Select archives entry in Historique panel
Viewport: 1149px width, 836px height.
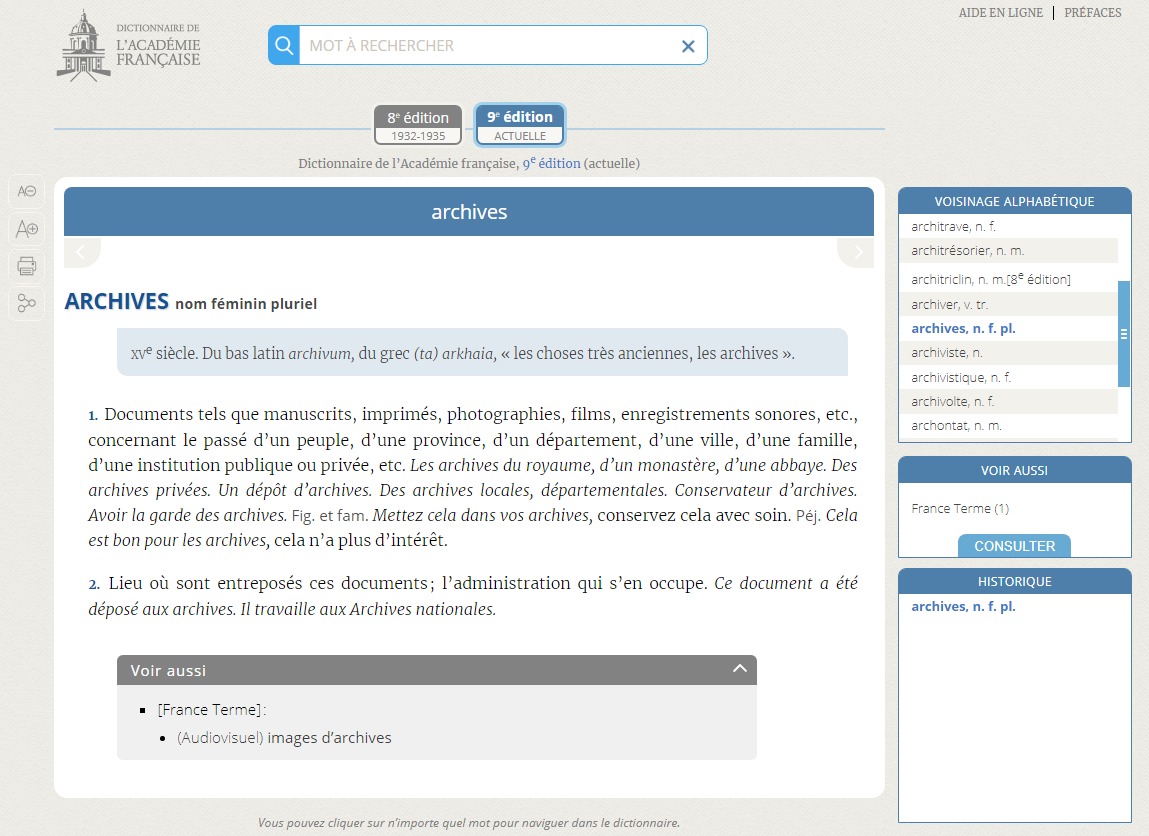963,607
